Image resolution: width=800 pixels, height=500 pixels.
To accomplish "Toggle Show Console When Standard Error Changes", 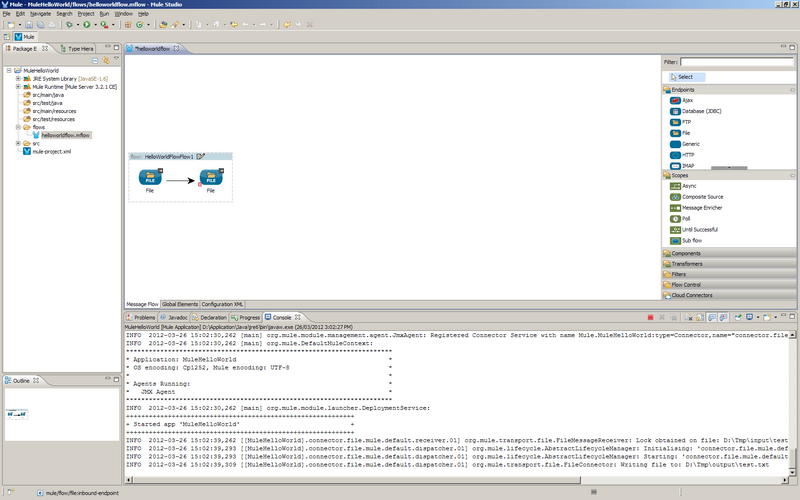I will [723, 317].
